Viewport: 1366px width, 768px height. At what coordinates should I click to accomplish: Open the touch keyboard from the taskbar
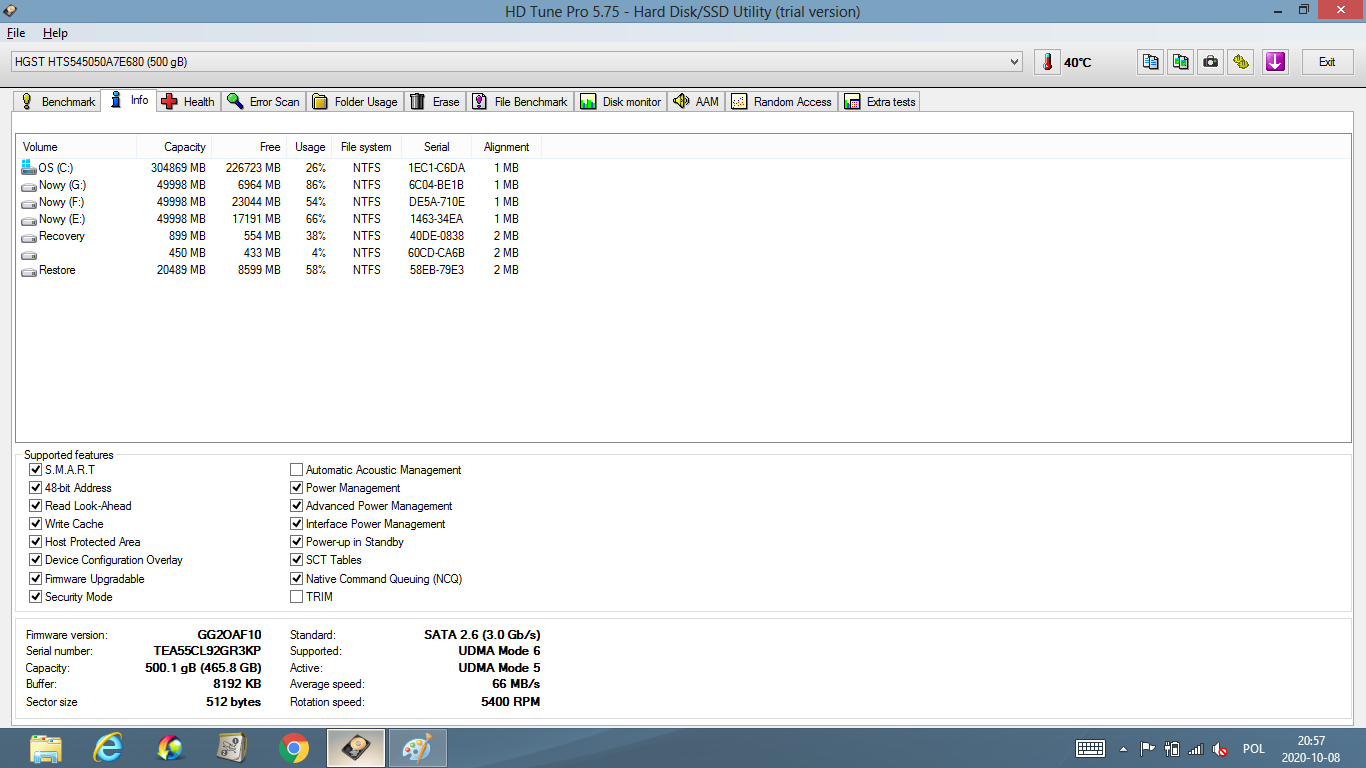coord(1090,748)
